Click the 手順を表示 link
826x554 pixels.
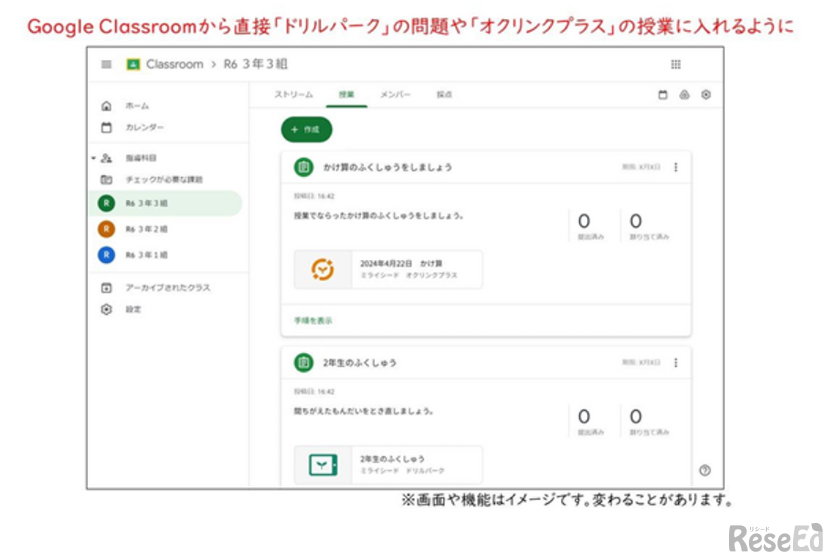313,320
